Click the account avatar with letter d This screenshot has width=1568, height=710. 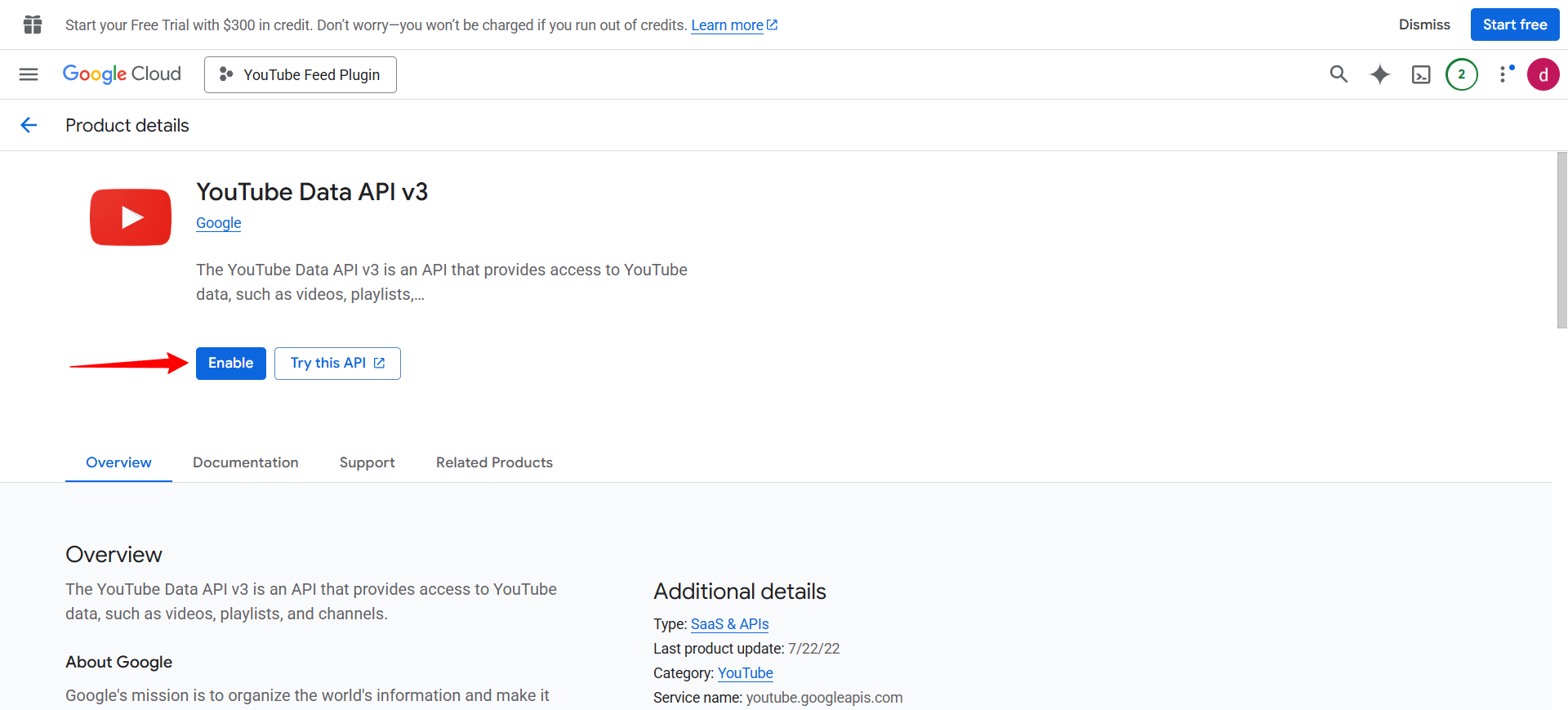click(x=1543, y=74)
